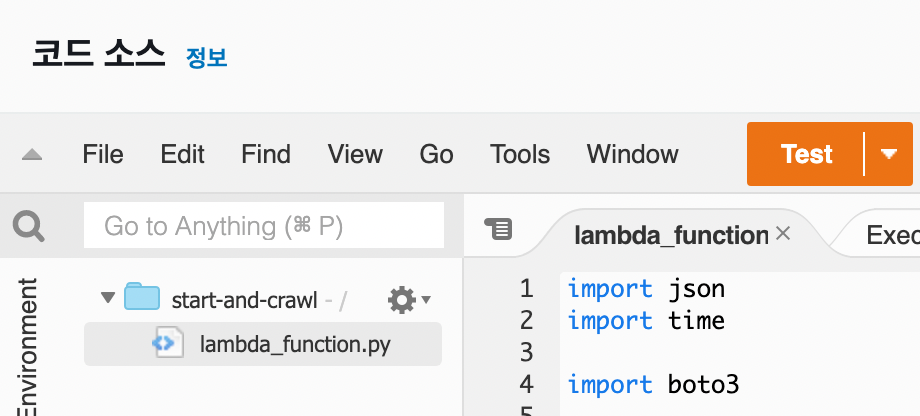The width and height of the screenshot is (920, 416).
Task: Click the orange Test button
Action: tap(806, 154)
